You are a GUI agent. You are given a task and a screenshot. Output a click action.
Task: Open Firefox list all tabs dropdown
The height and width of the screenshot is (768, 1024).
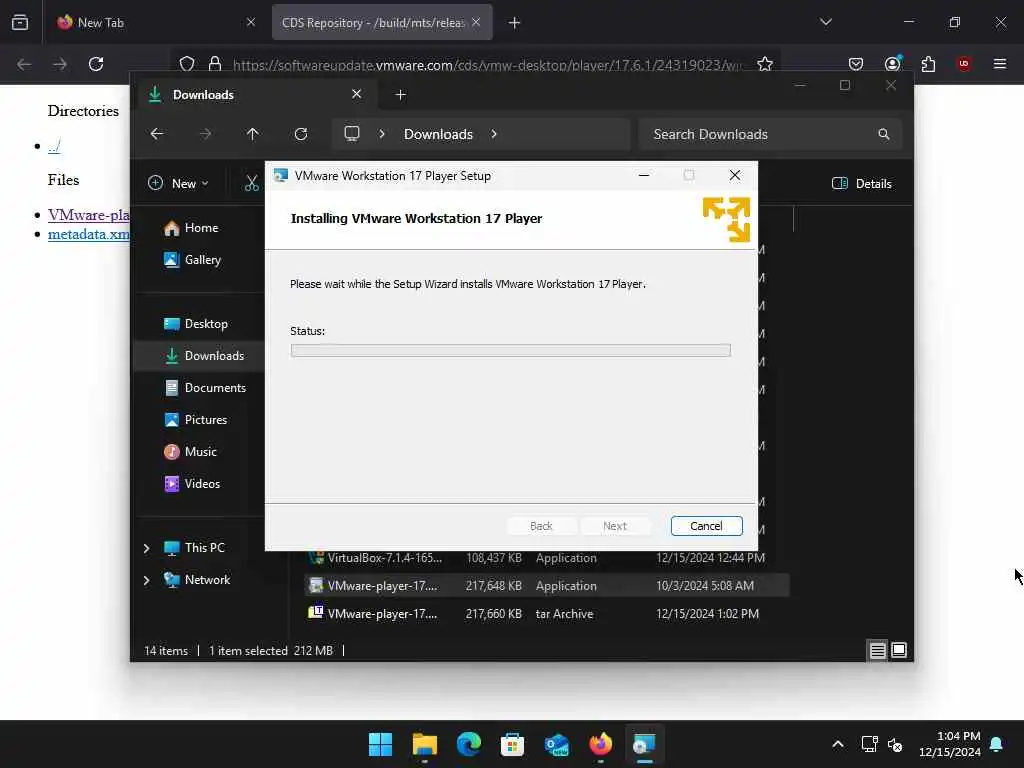tap(825, 22)
